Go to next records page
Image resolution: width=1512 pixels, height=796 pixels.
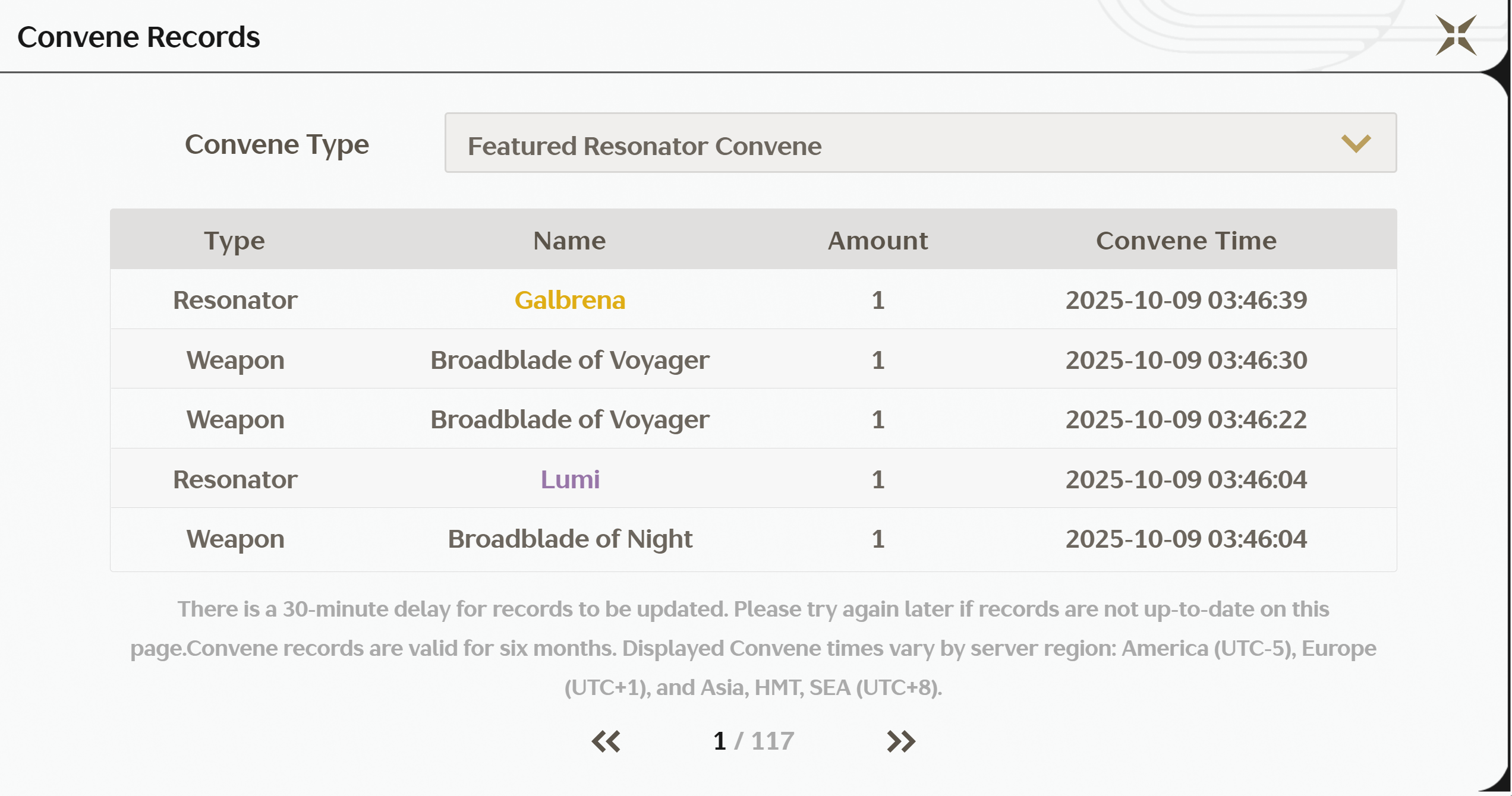pyautogui.click(x=900, y=741)
